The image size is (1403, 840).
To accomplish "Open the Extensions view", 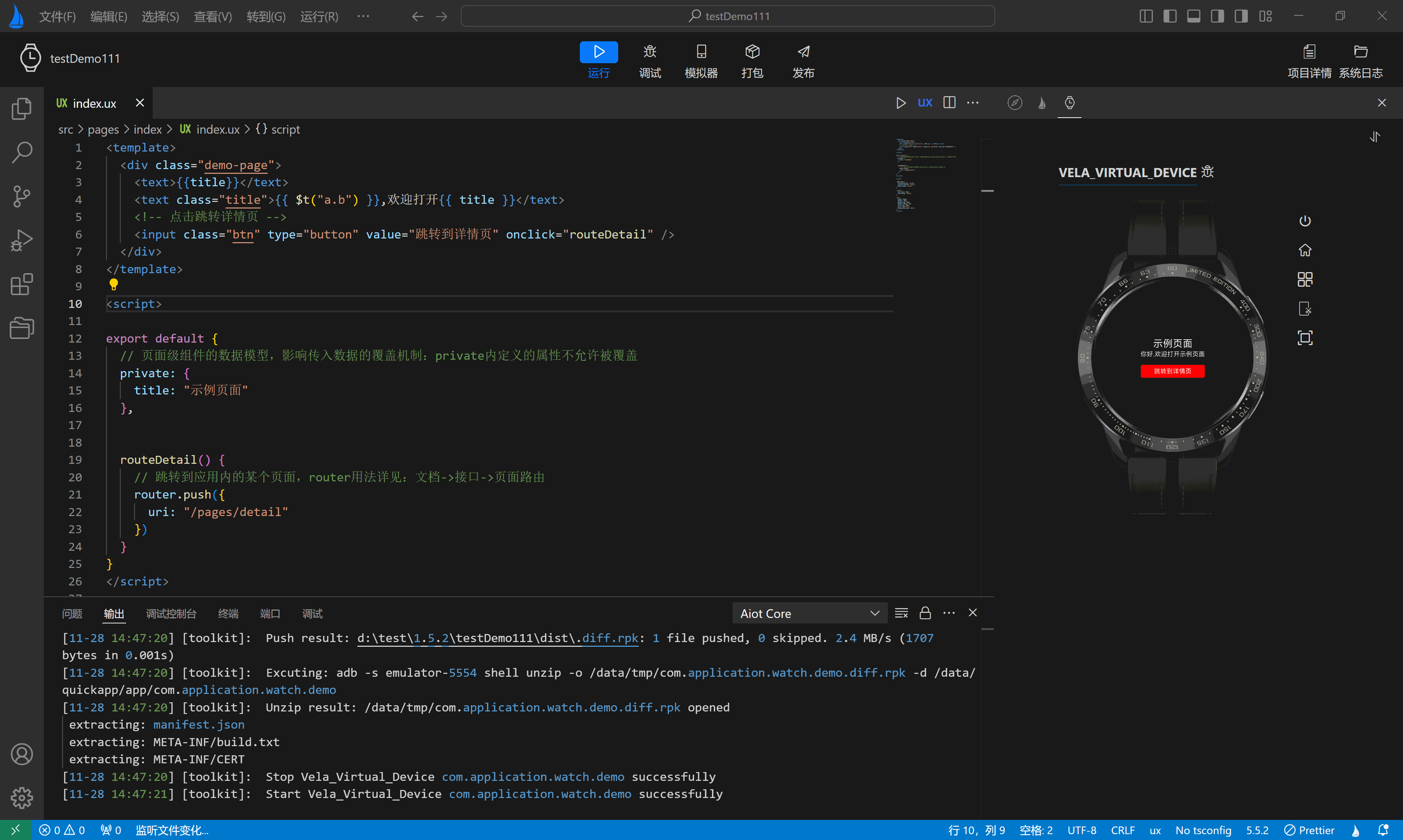I will 22,284.
